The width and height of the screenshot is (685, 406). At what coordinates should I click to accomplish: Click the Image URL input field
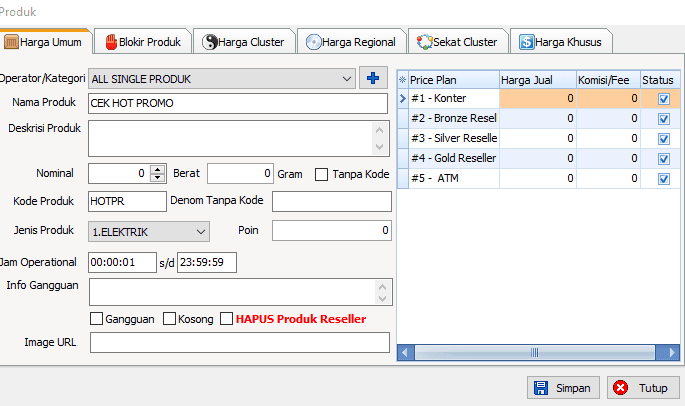(239, 343)
